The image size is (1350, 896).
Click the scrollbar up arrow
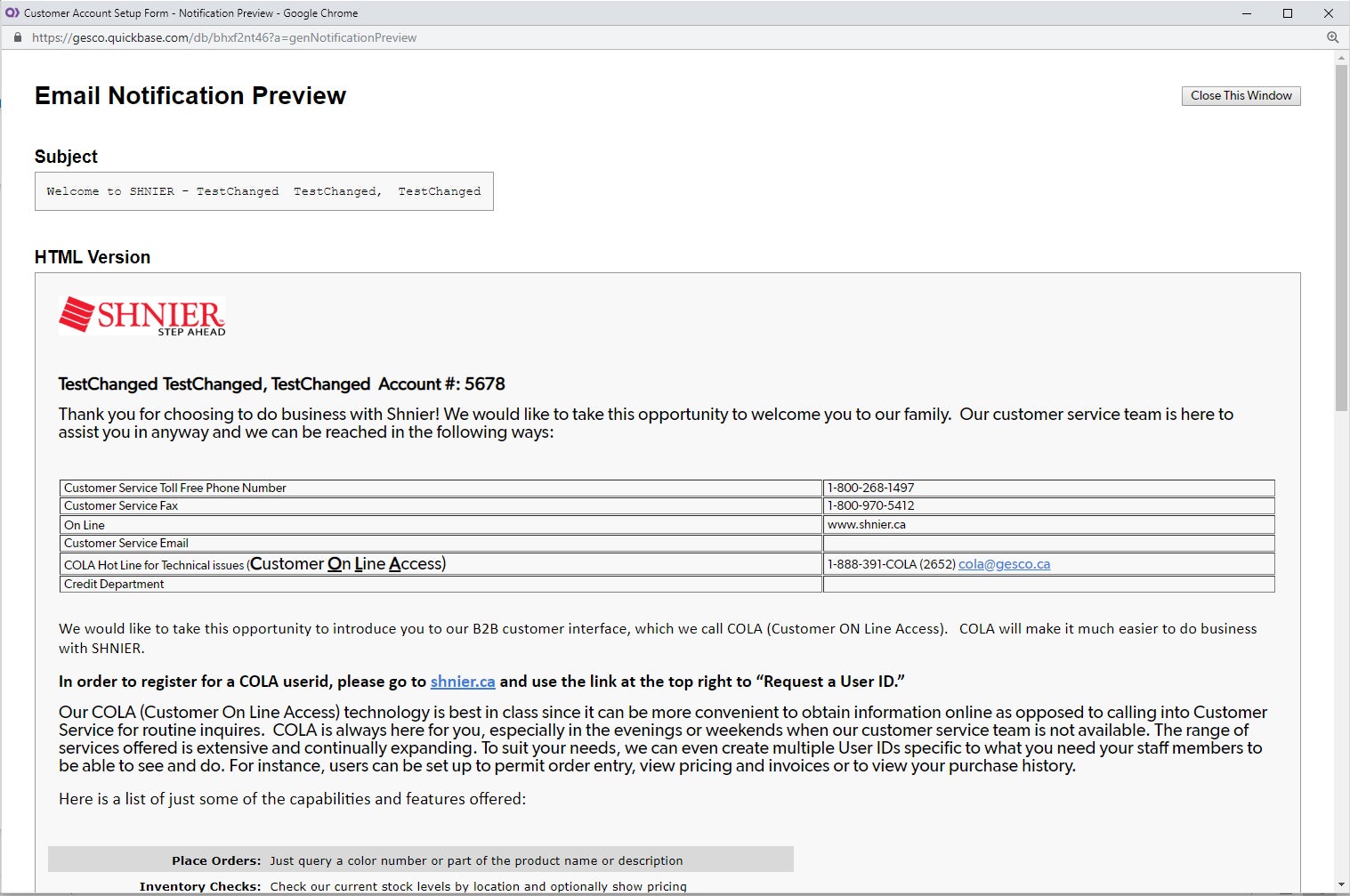1341,58
